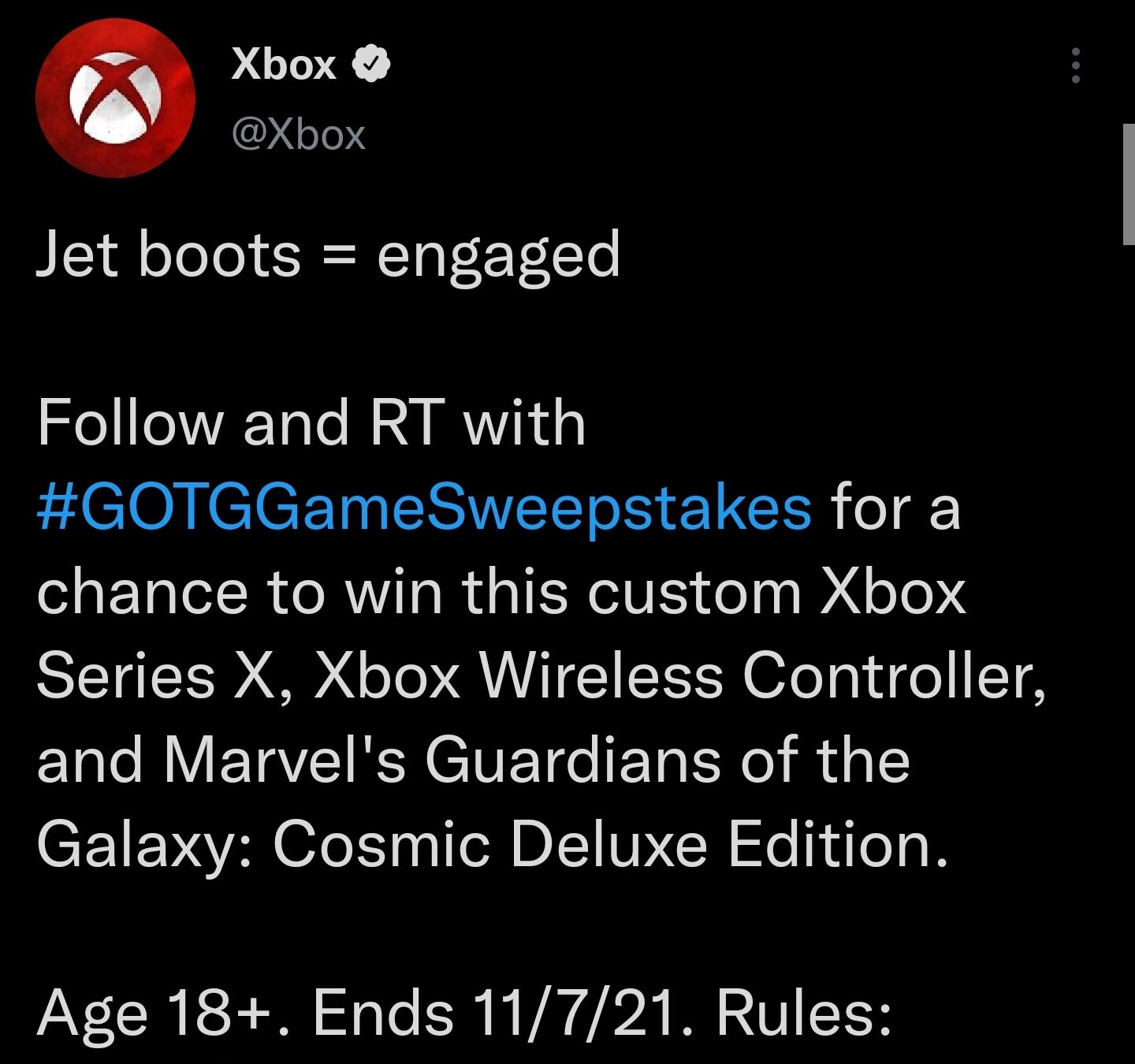Image resolution: width=1135 pixels, height=1064 pixels.
Task: Click the "Marvel's Guardians of the" text
Action: 536,761
